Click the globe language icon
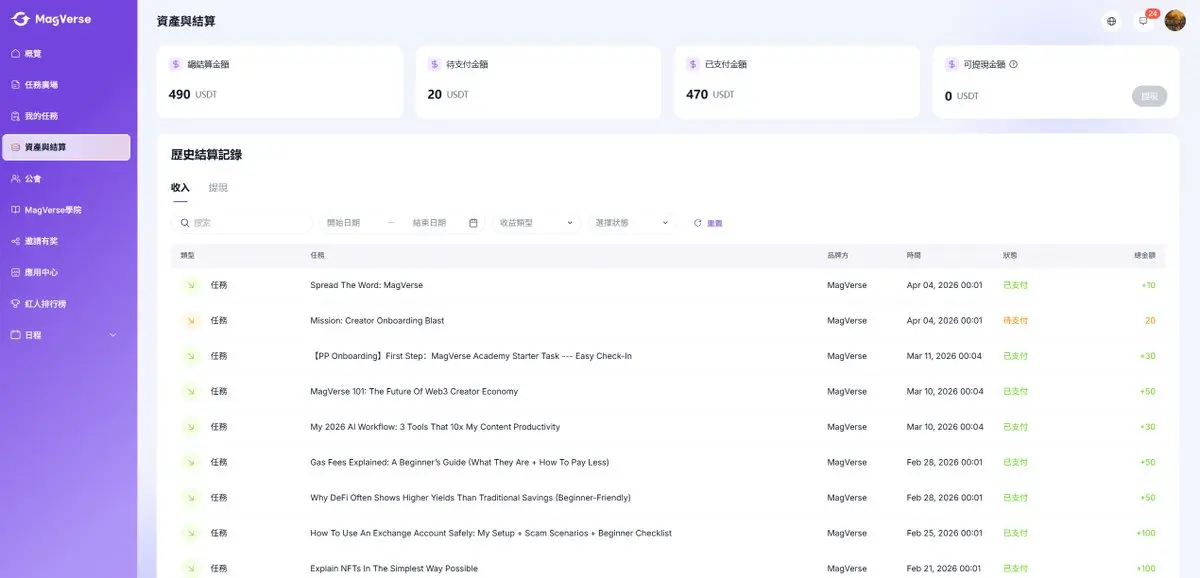1200x578 pixels. [x=1111, y=21]
